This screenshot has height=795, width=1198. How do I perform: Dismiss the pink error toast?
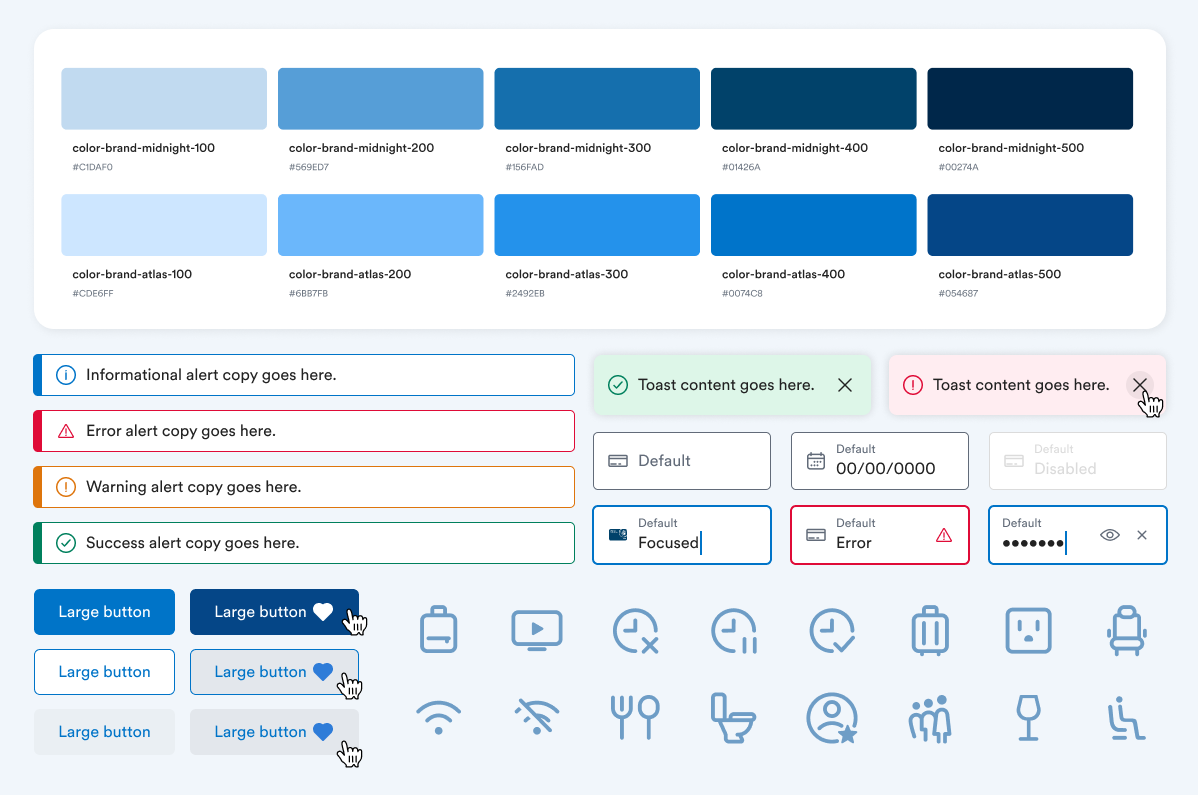pos(1140,384)
